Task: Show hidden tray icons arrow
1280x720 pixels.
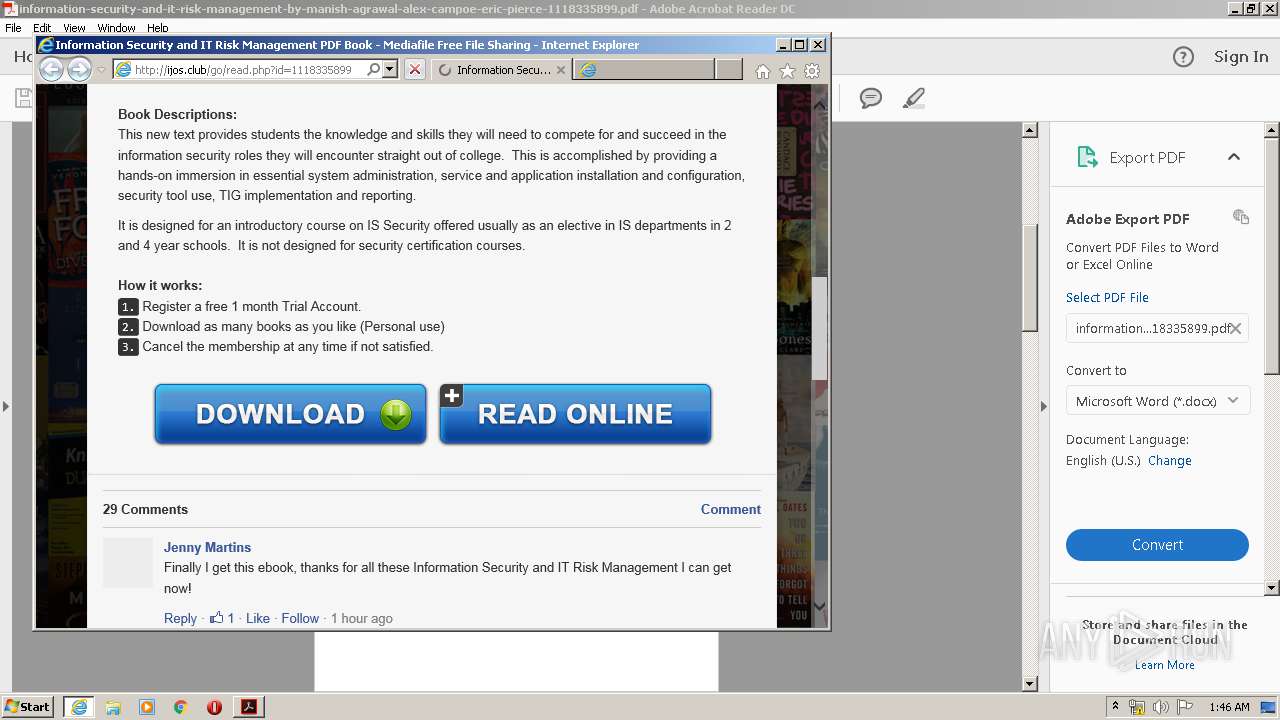Action: 1115,707
